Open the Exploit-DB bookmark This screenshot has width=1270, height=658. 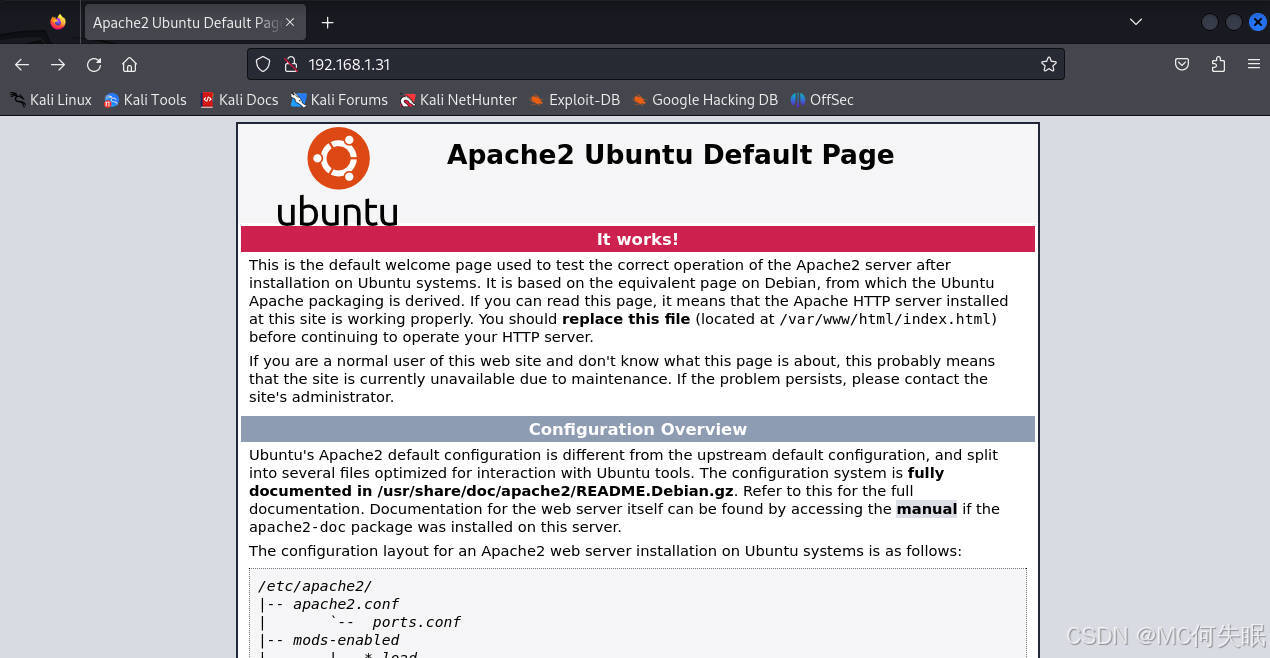tap(574, 99)
